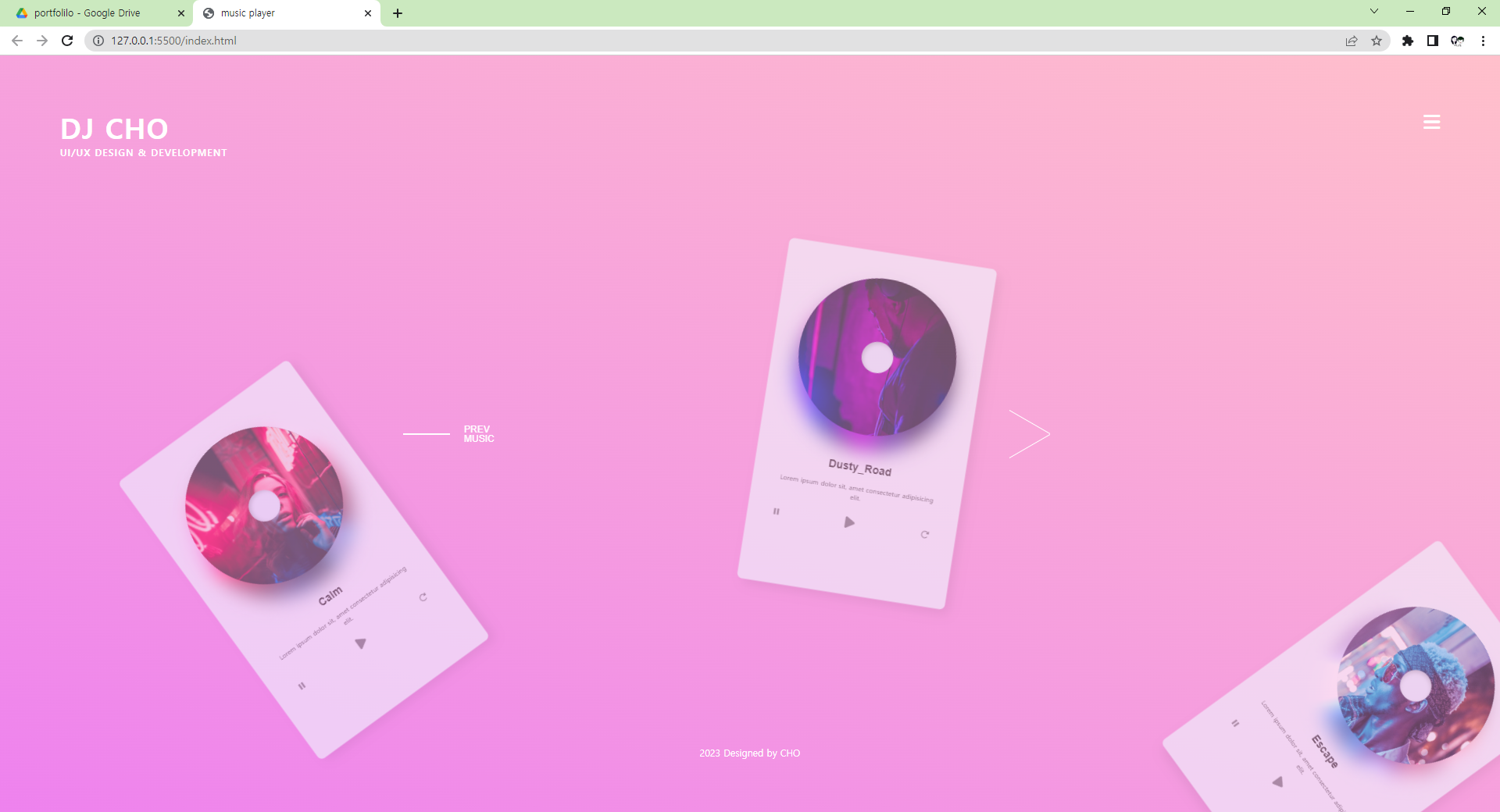Click the 2023 Designed by CHO footer
This screenshot has height=812, width=1500.
coord(749,753)
